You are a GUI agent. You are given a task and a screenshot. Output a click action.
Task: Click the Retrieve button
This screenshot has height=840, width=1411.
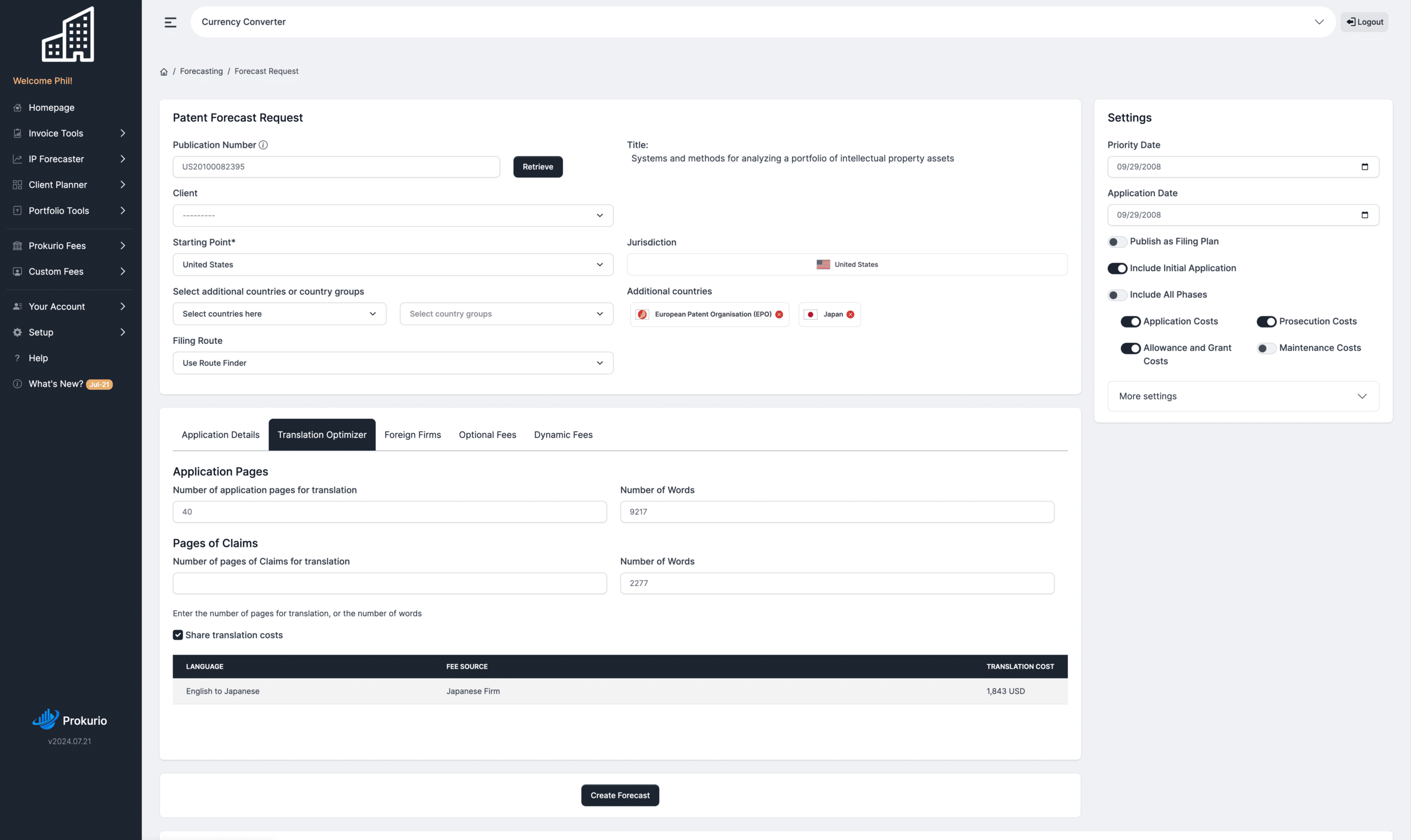tap(538, 167)
